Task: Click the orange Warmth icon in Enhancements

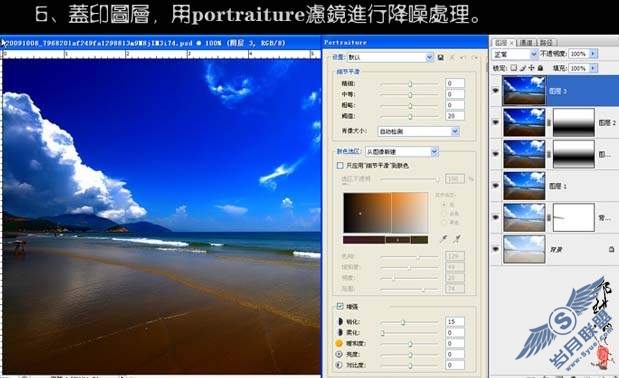Action: [x=339, y=343]
